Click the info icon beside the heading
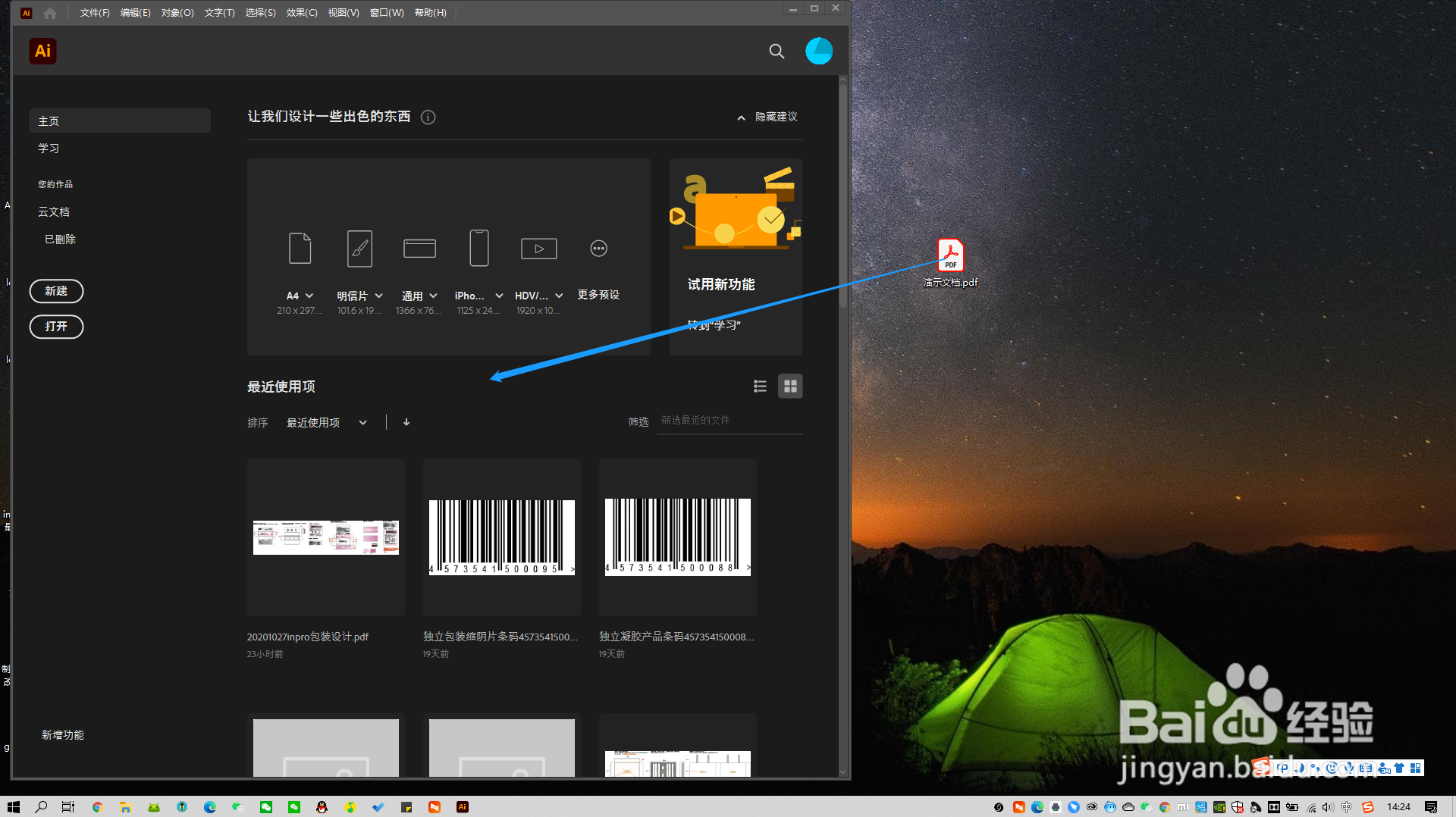 tap(428, 117)
